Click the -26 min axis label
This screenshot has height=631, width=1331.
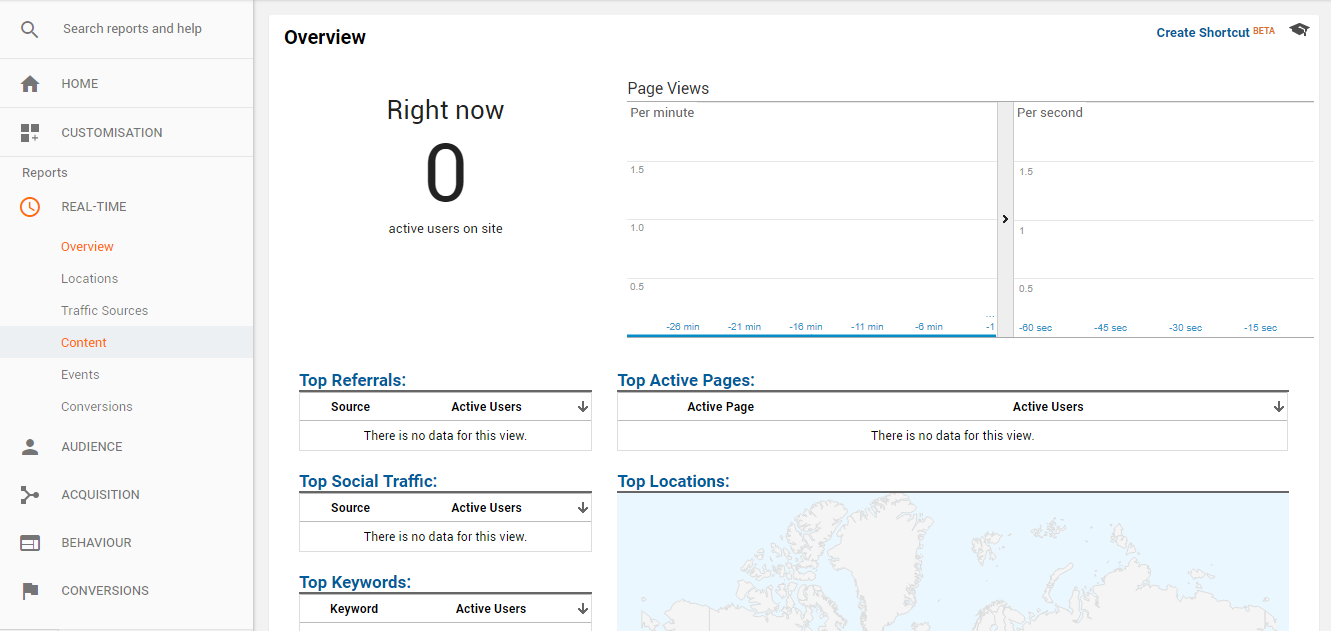[x=683, y=327]
